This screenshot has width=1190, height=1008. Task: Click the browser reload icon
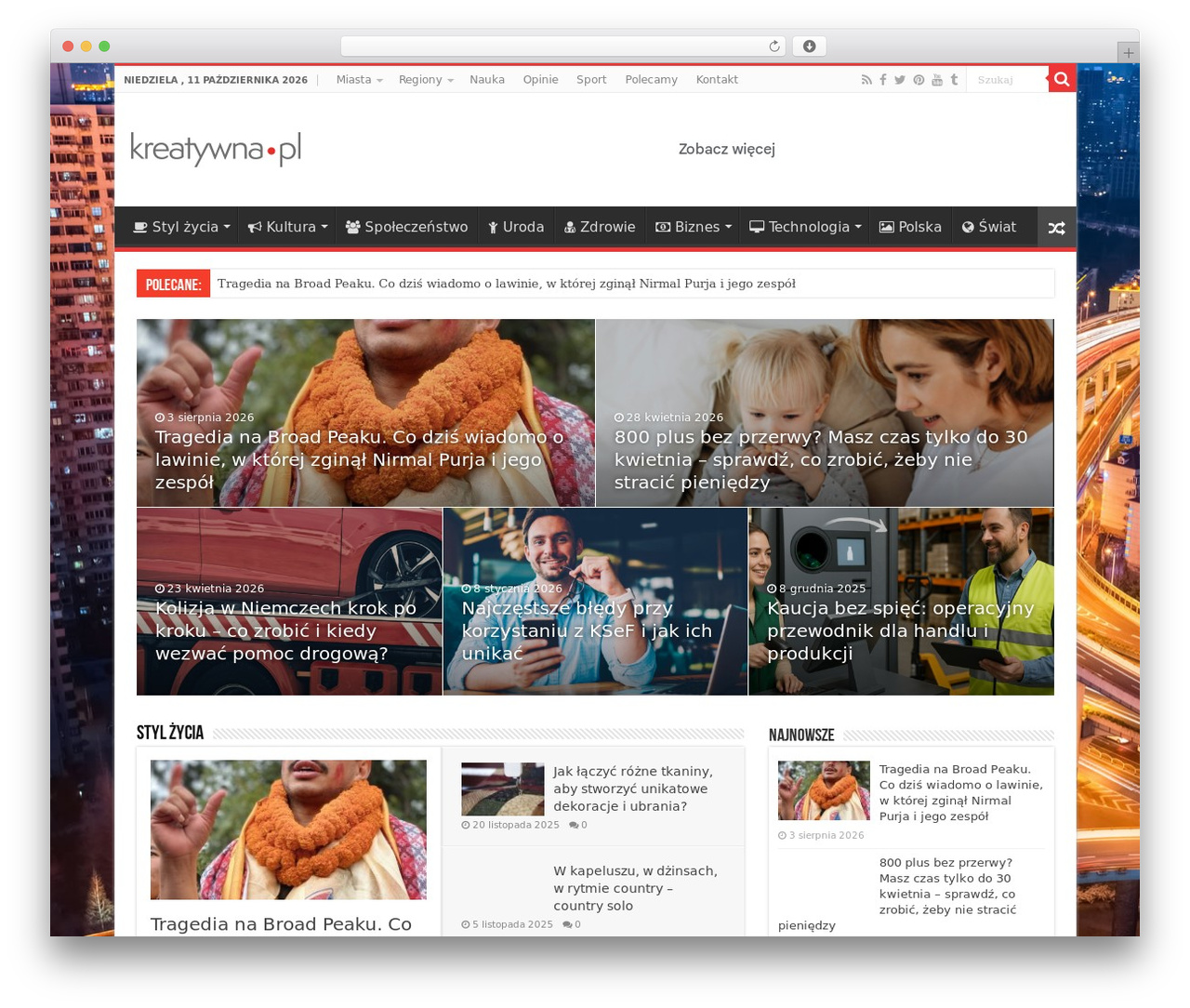point(774,46)
